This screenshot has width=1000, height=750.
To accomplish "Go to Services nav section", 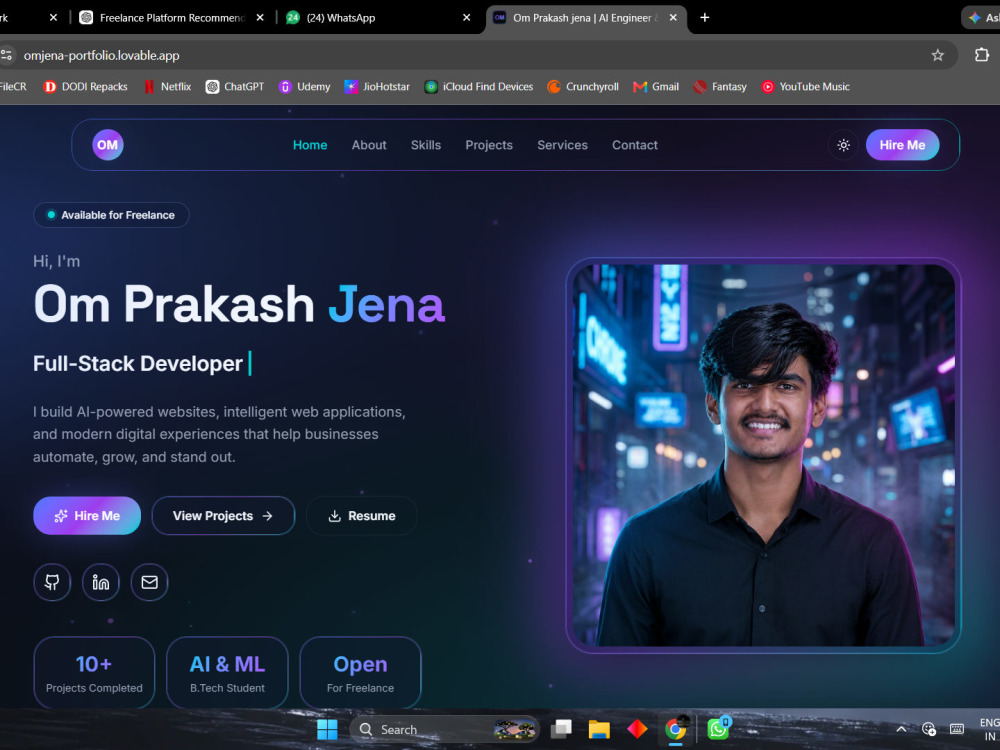I will (x=562, y=145).
